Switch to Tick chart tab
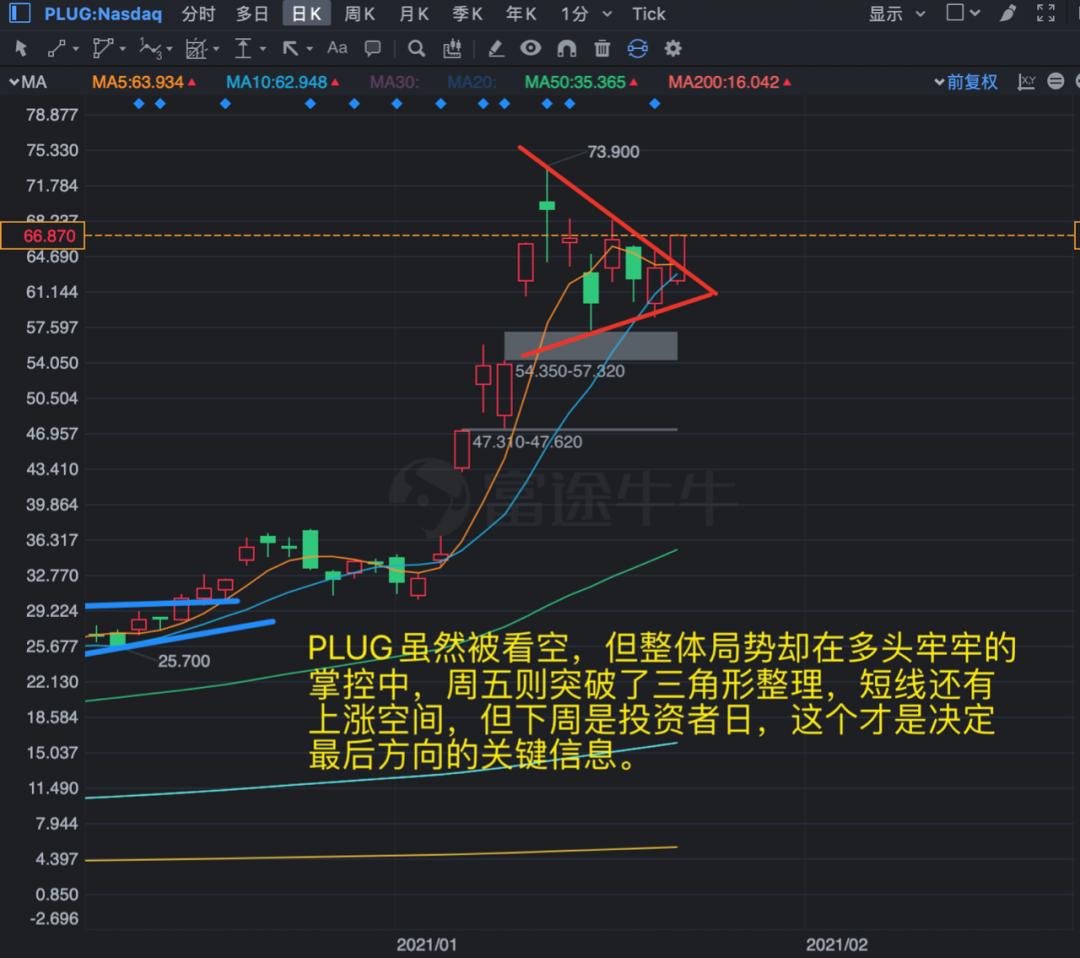 click(x=649, y=14)
